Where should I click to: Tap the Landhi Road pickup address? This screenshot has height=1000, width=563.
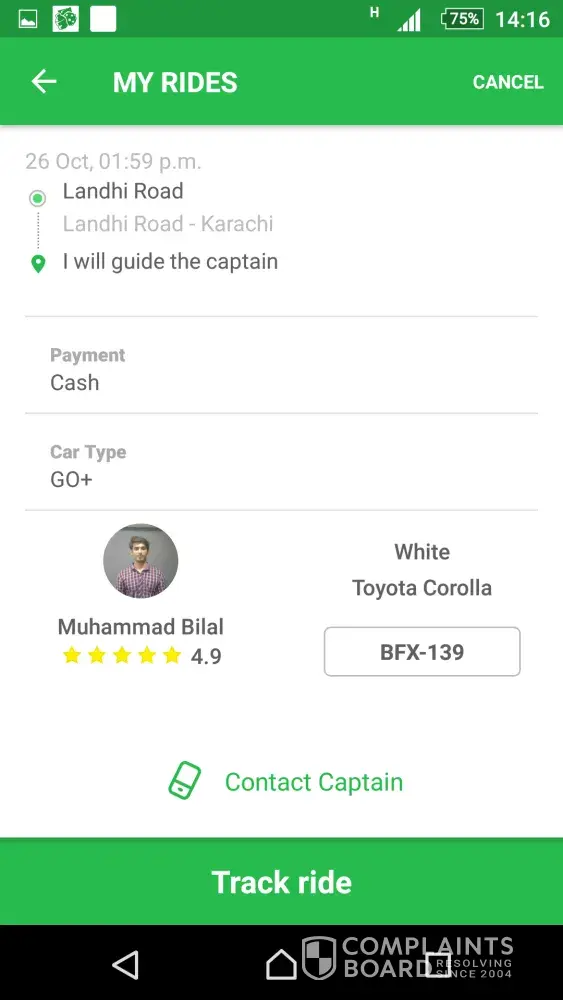tap(123, 191)
